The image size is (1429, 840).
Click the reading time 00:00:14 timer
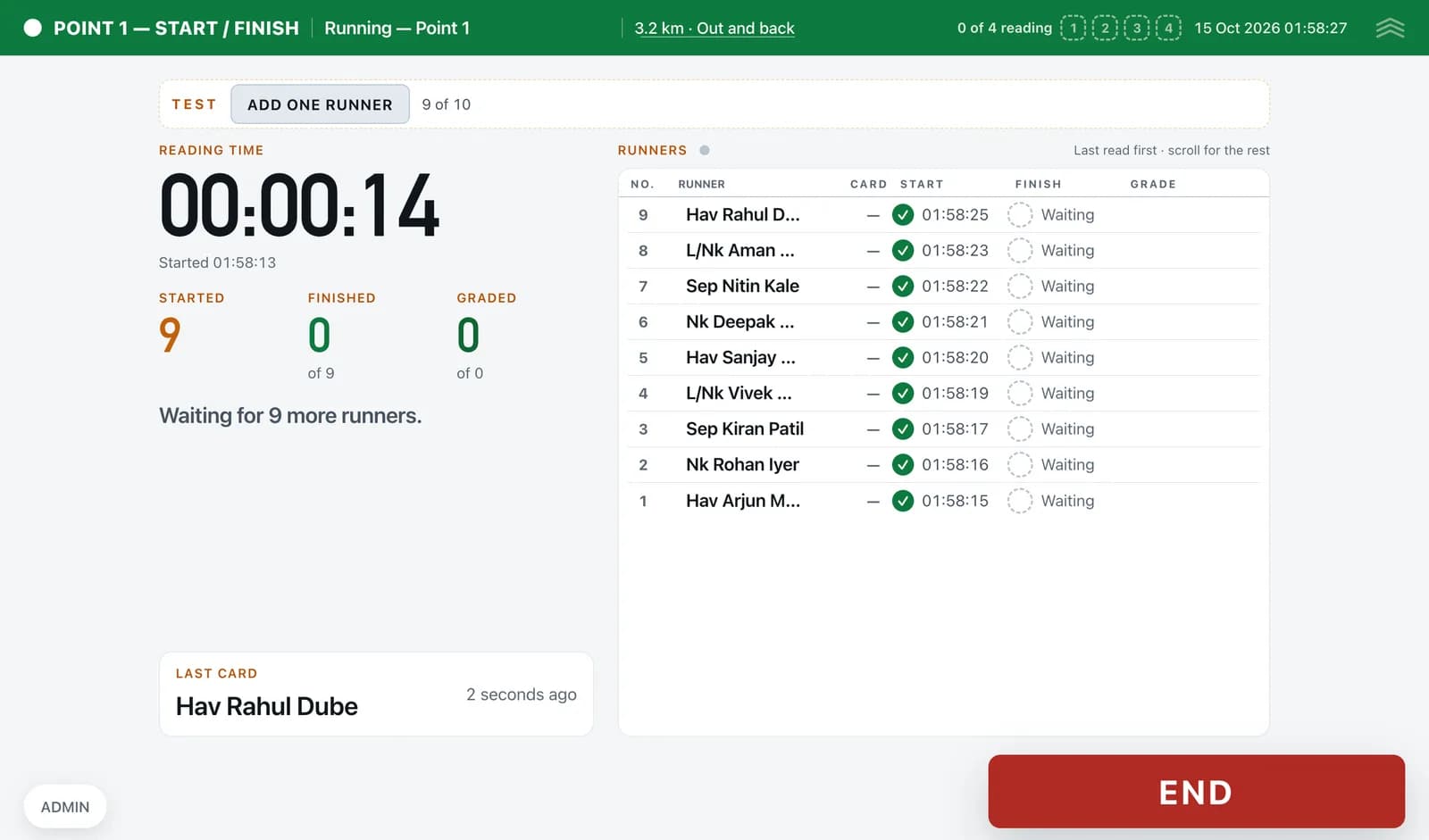coord(299,206)
